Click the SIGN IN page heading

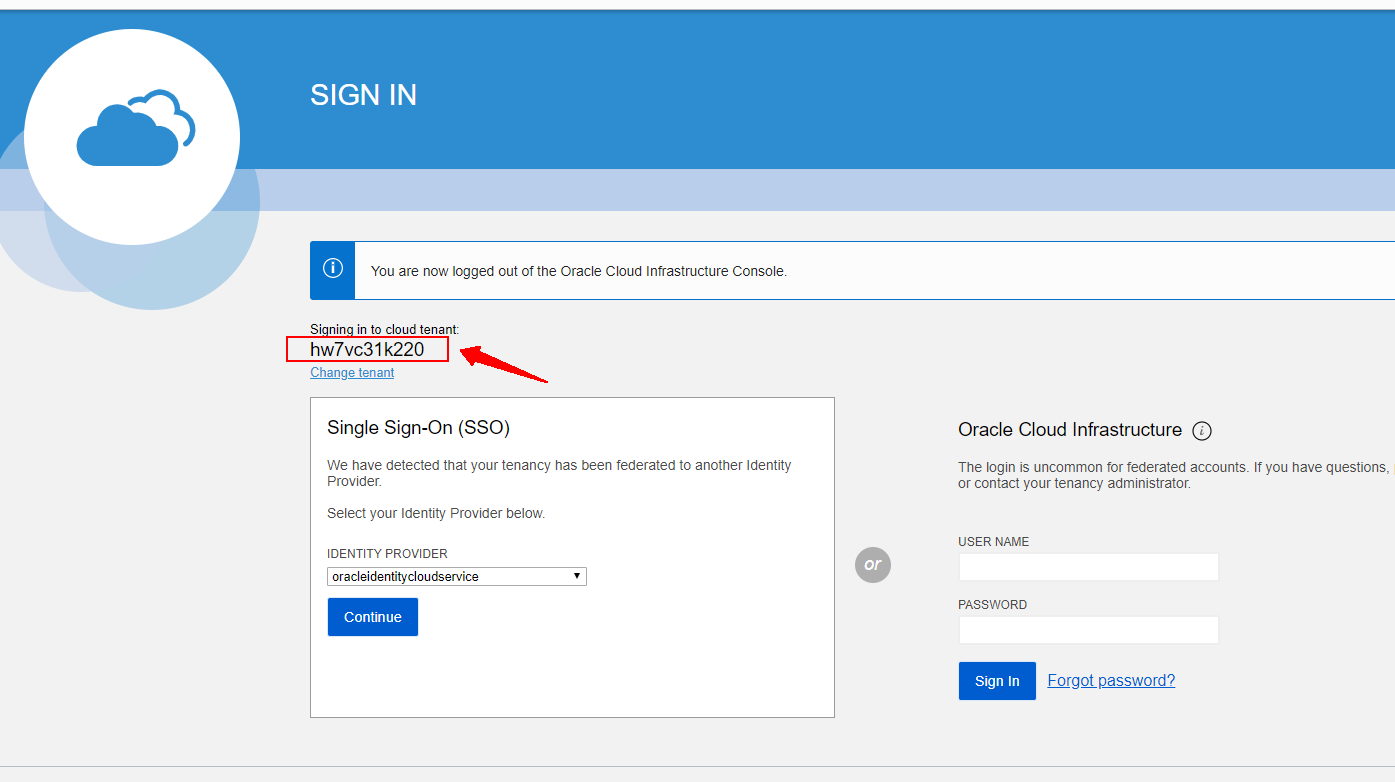(x=363, y=95)
